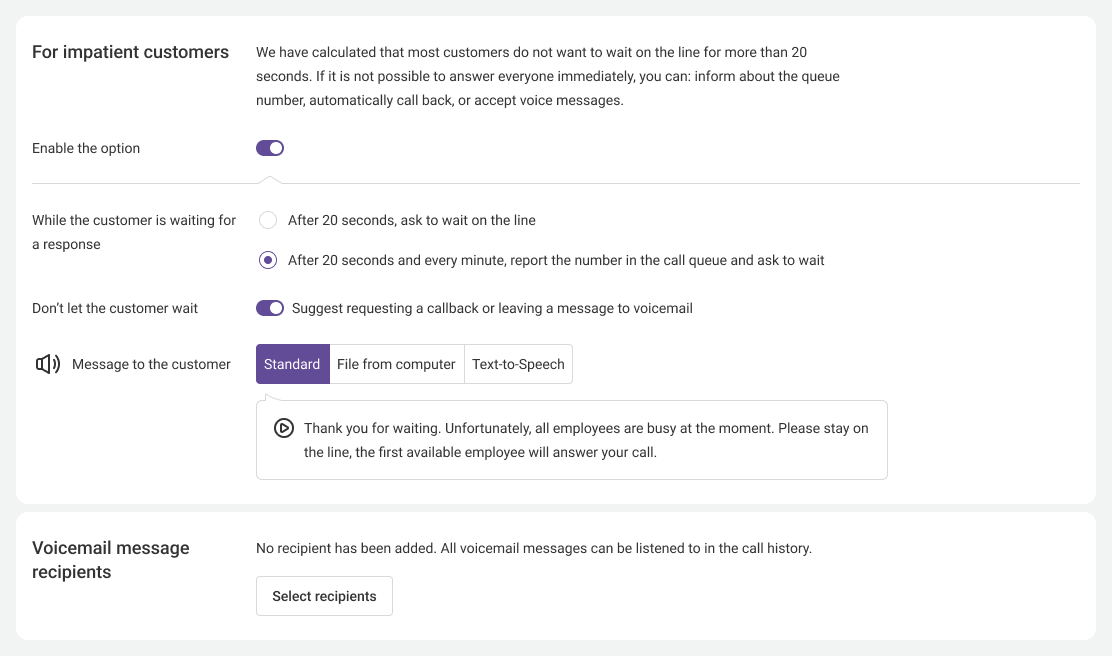This screenshot has height=656, width=1112.
Task: Toggle the switch beside Suggest requesting a callback
Action: click(x=270, y=308)
